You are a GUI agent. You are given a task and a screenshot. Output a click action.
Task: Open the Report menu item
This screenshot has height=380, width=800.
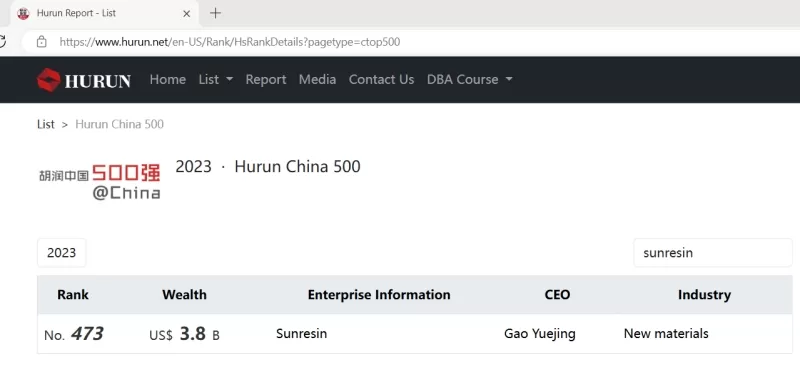[266, 80]
